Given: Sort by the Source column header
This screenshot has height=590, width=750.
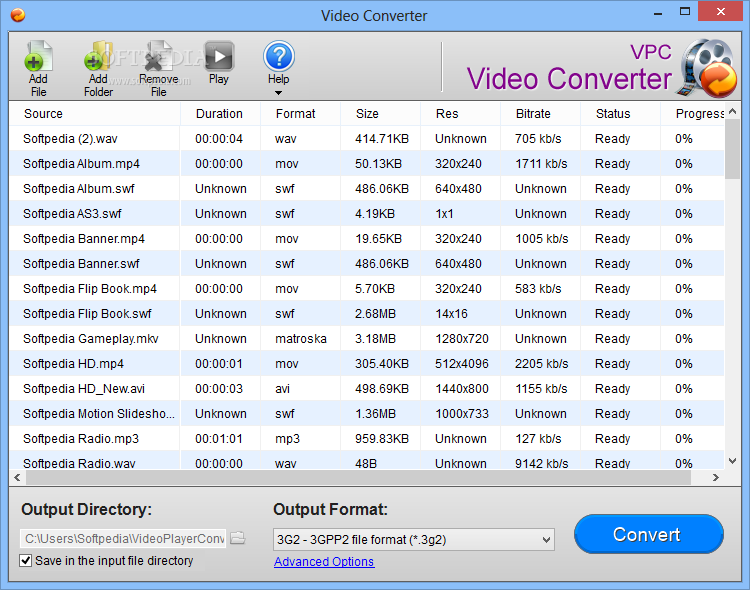Looking at the screenshot, I should coord(95,113).
